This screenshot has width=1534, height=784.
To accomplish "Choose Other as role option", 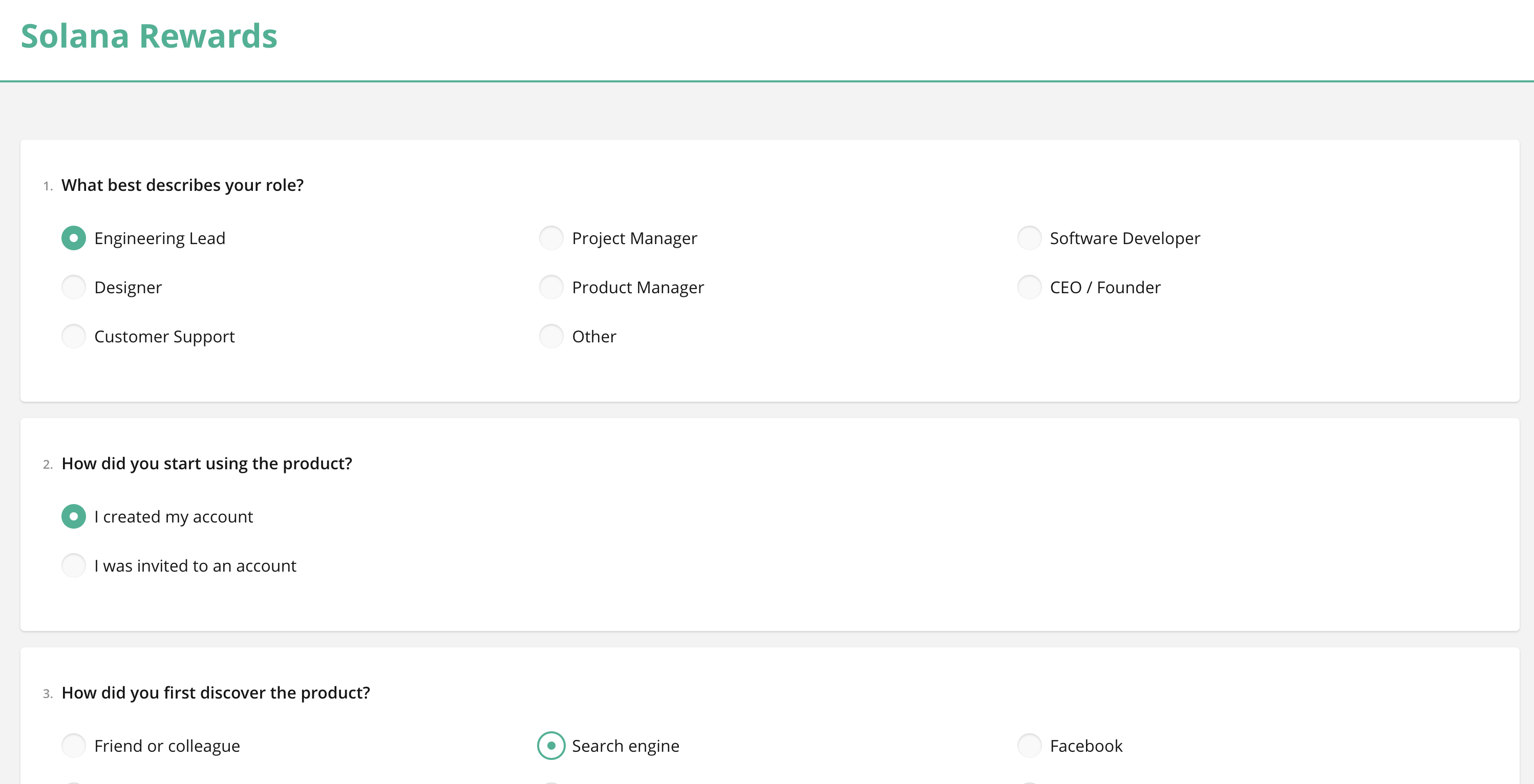I will click(551, 336).
